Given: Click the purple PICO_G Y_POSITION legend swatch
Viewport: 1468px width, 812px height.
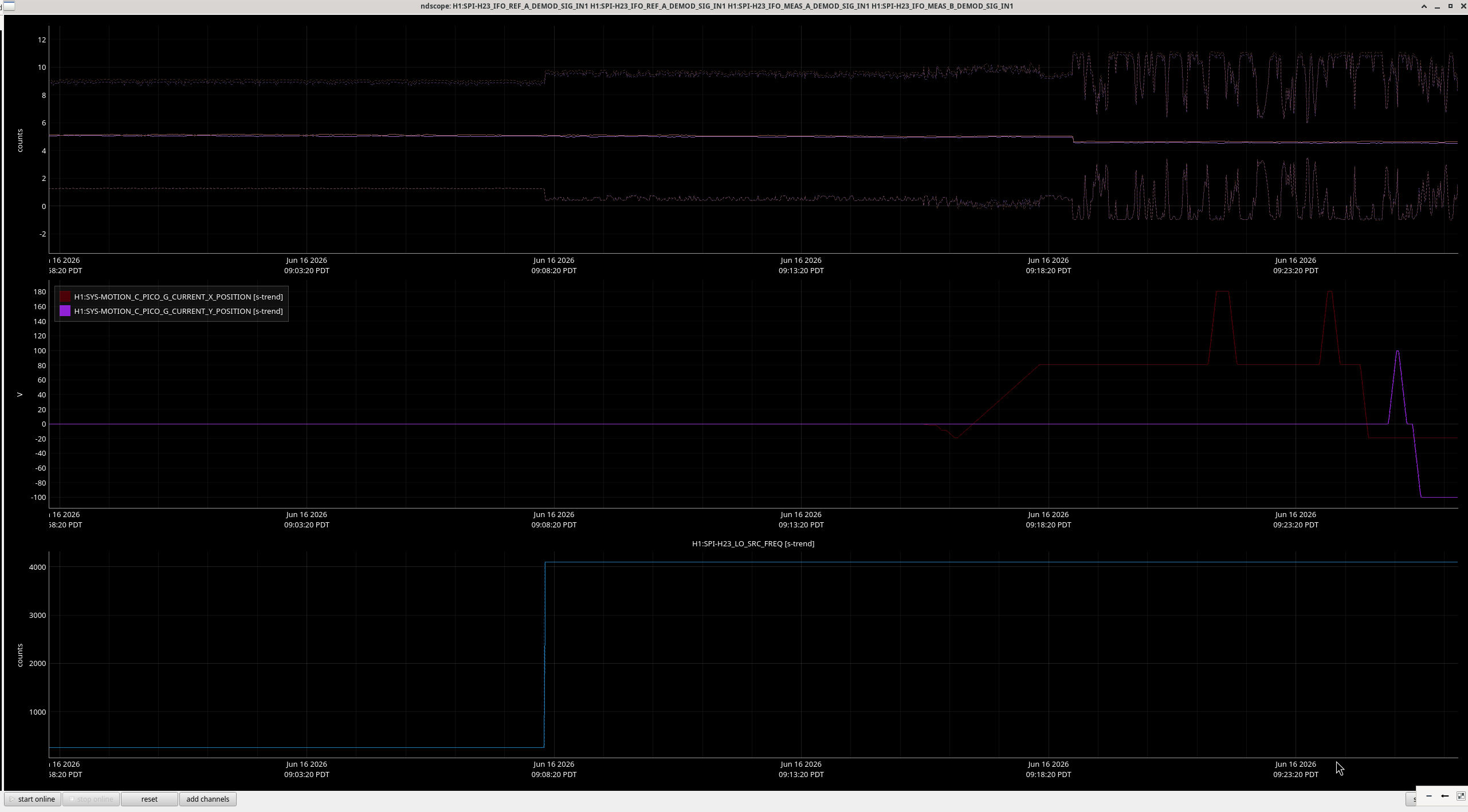Looking at the screenshot, I should pyautogui.click(x=65, y=311).
